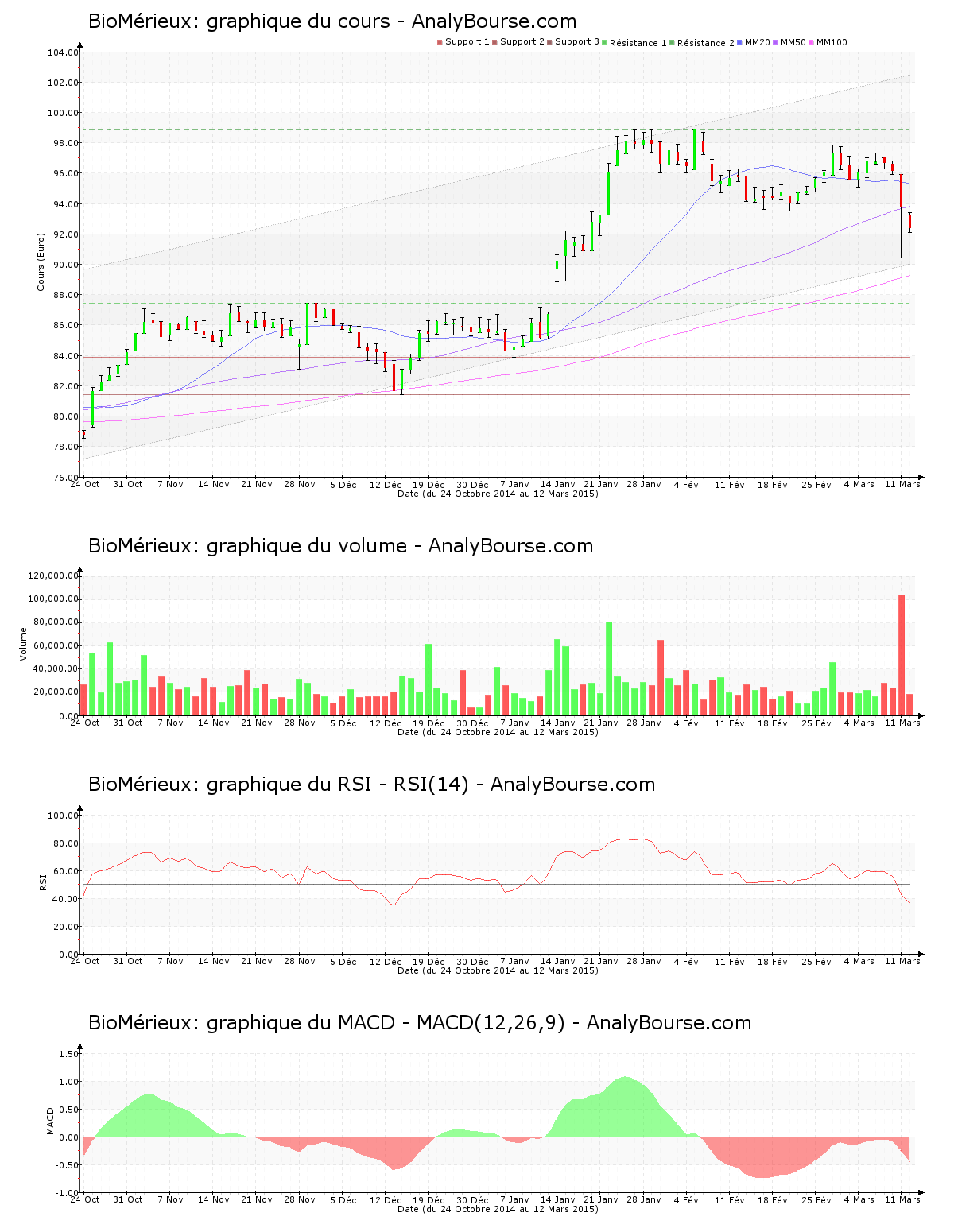Click "7 Janv" date on the MACD chart

coord(514,1200)
